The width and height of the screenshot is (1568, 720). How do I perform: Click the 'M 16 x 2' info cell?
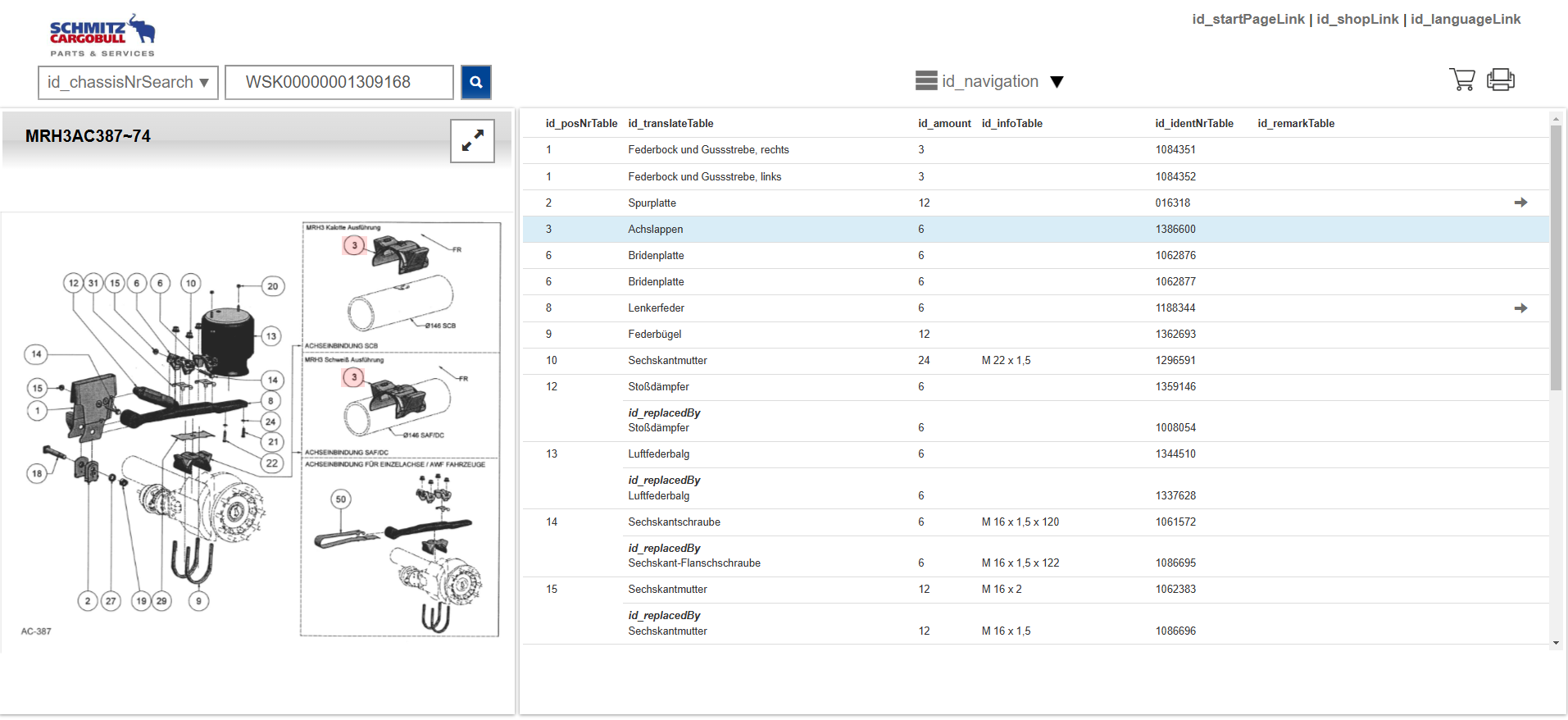[1002, 590]
